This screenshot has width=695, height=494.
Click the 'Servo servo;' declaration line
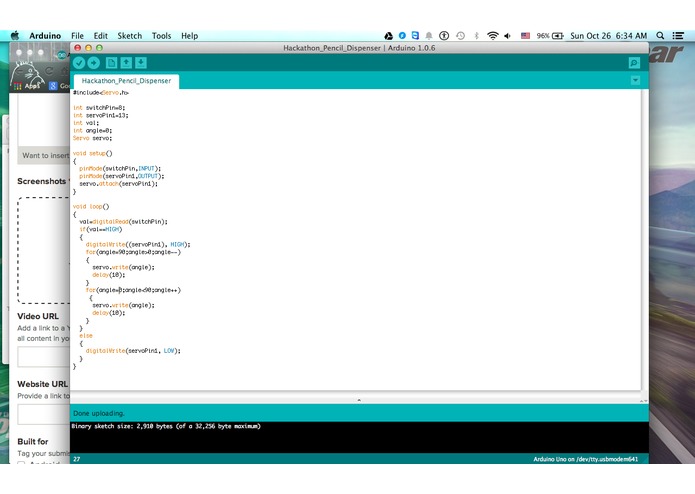click(92, 138)
